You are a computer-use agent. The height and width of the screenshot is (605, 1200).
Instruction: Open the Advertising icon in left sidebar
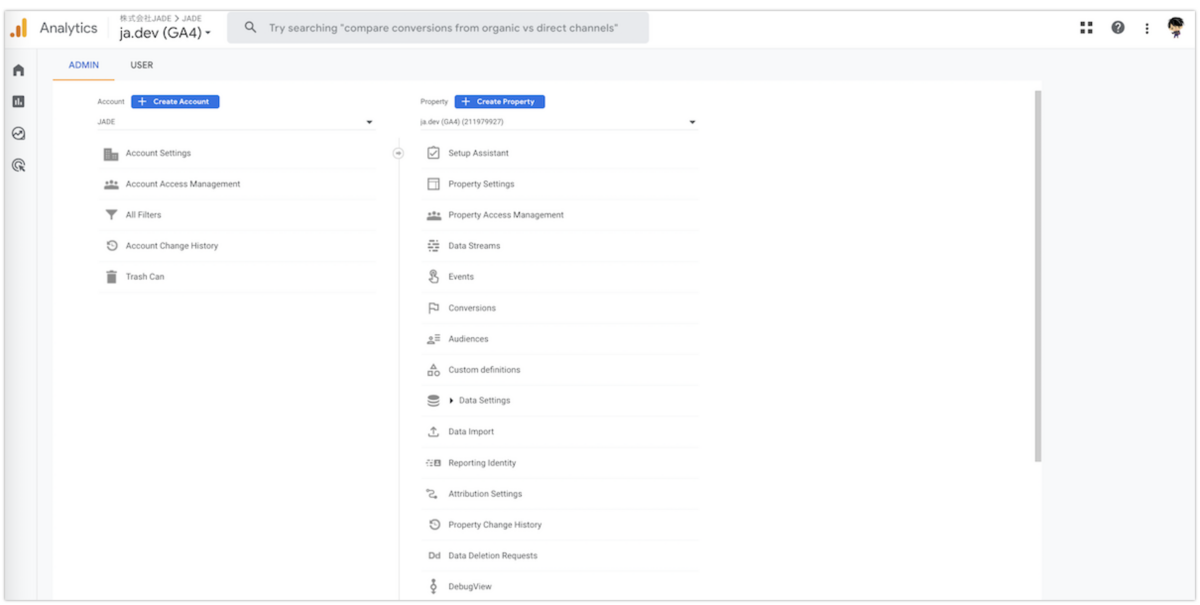pos(18,165)
